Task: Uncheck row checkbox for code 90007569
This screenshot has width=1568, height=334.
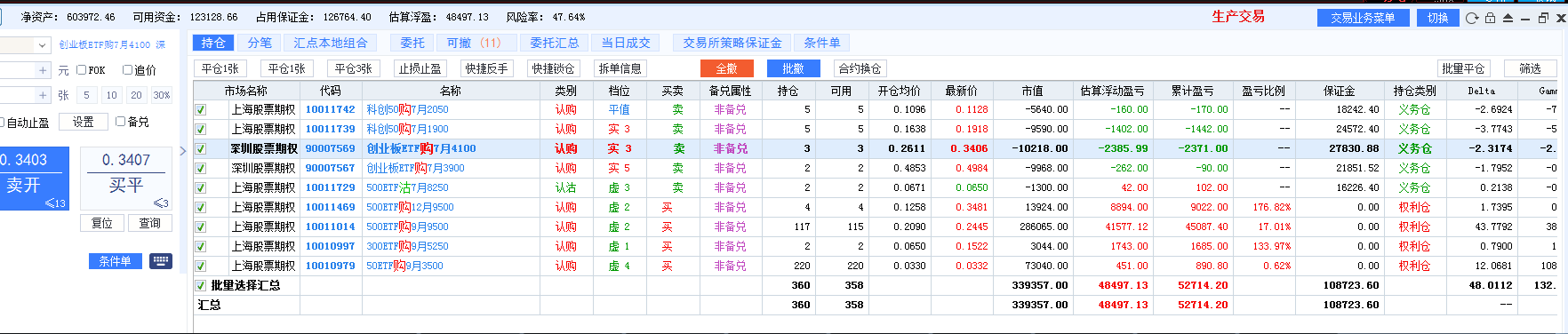Action: click(201, 149)
